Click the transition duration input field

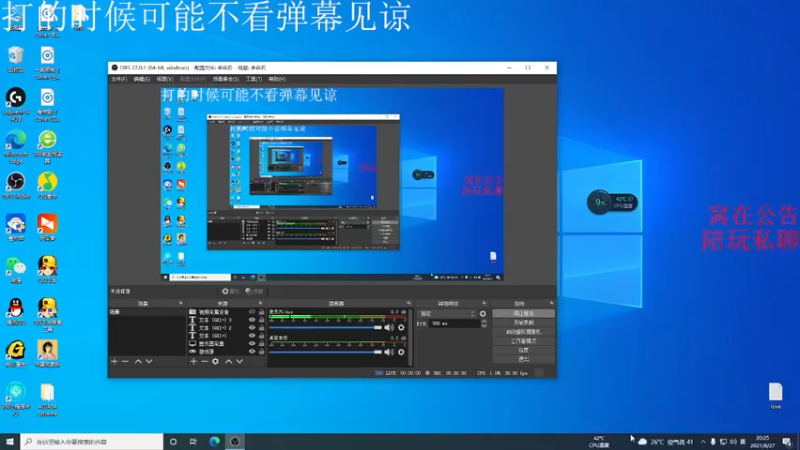point(454,323)
